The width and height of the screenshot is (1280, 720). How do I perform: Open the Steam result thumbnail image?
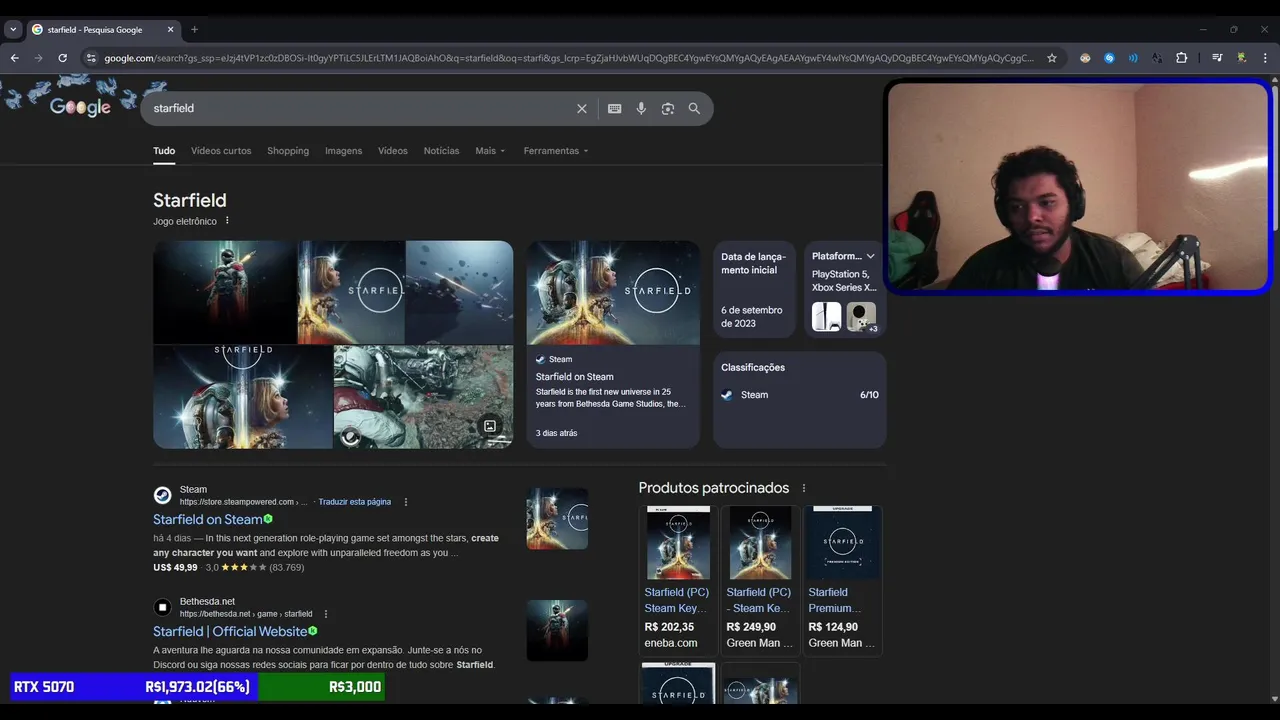557,518
